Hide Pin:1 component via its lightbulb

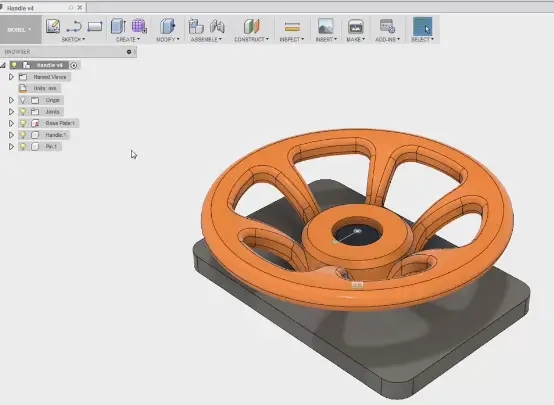(23, 146)
